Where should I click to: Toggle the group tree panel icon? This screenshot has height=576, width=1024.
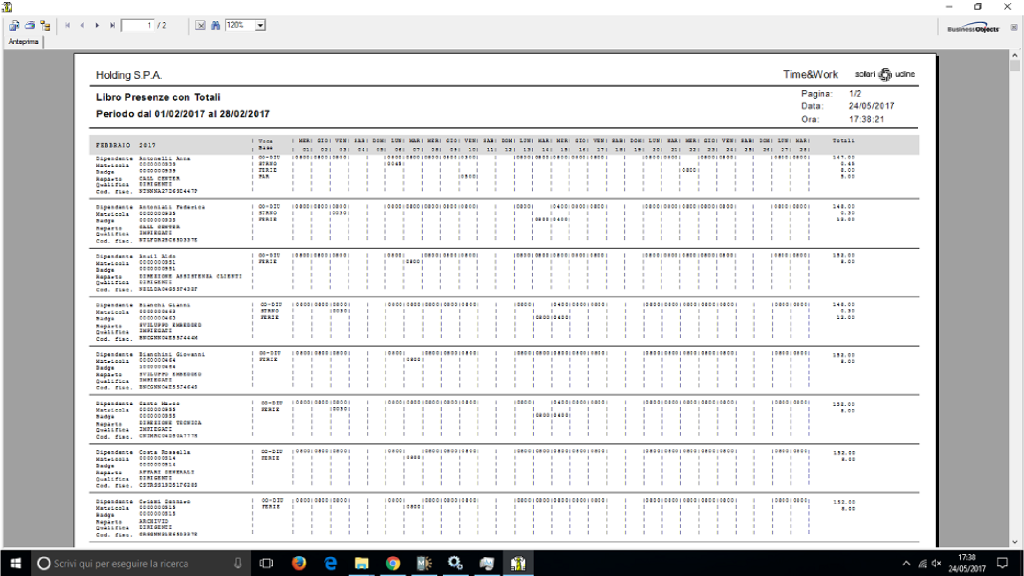click(x=46, y=24)
